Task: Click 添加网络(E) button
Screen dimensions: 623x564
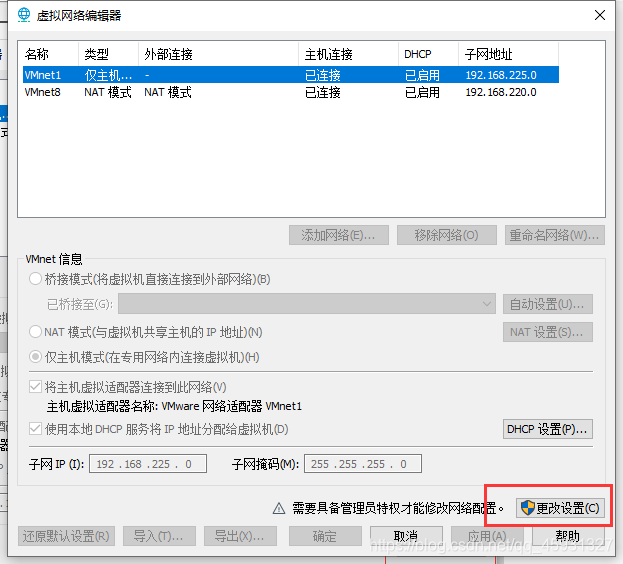Action: [x=339, y=235]
